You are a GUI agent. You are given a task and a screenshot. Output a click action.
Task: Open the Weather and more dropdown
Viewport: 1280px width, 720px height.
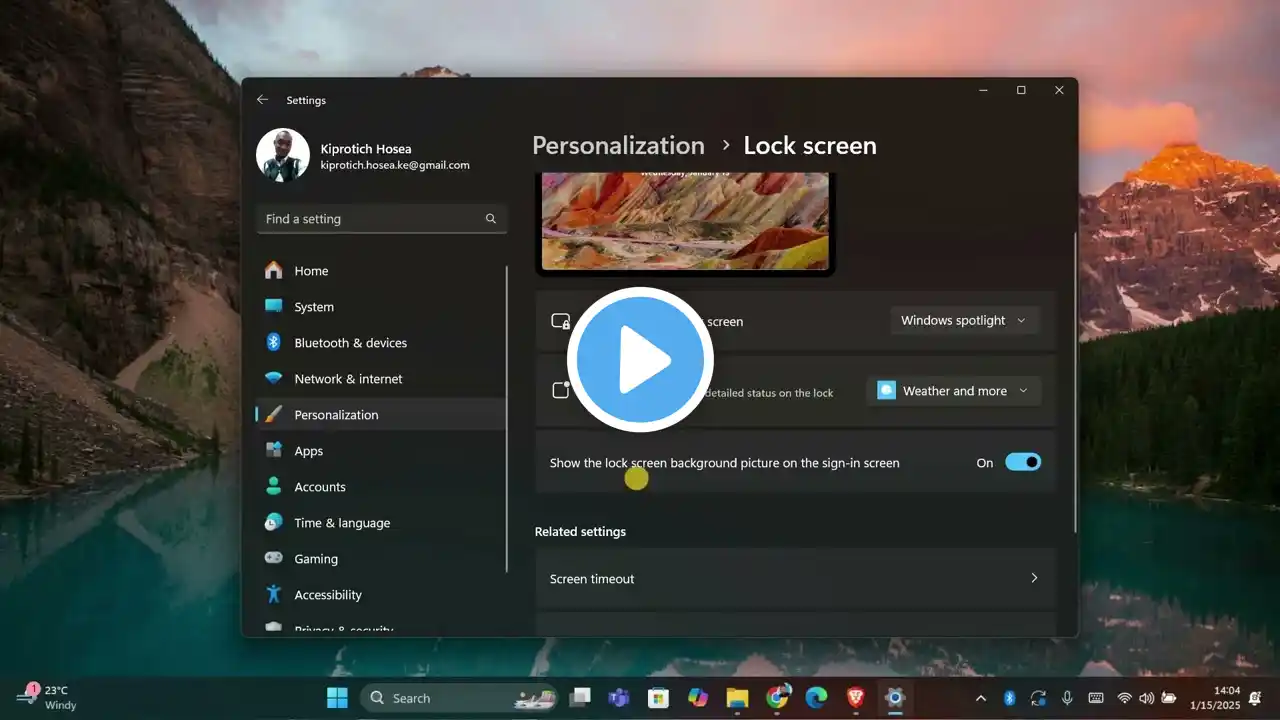[953, 391]
